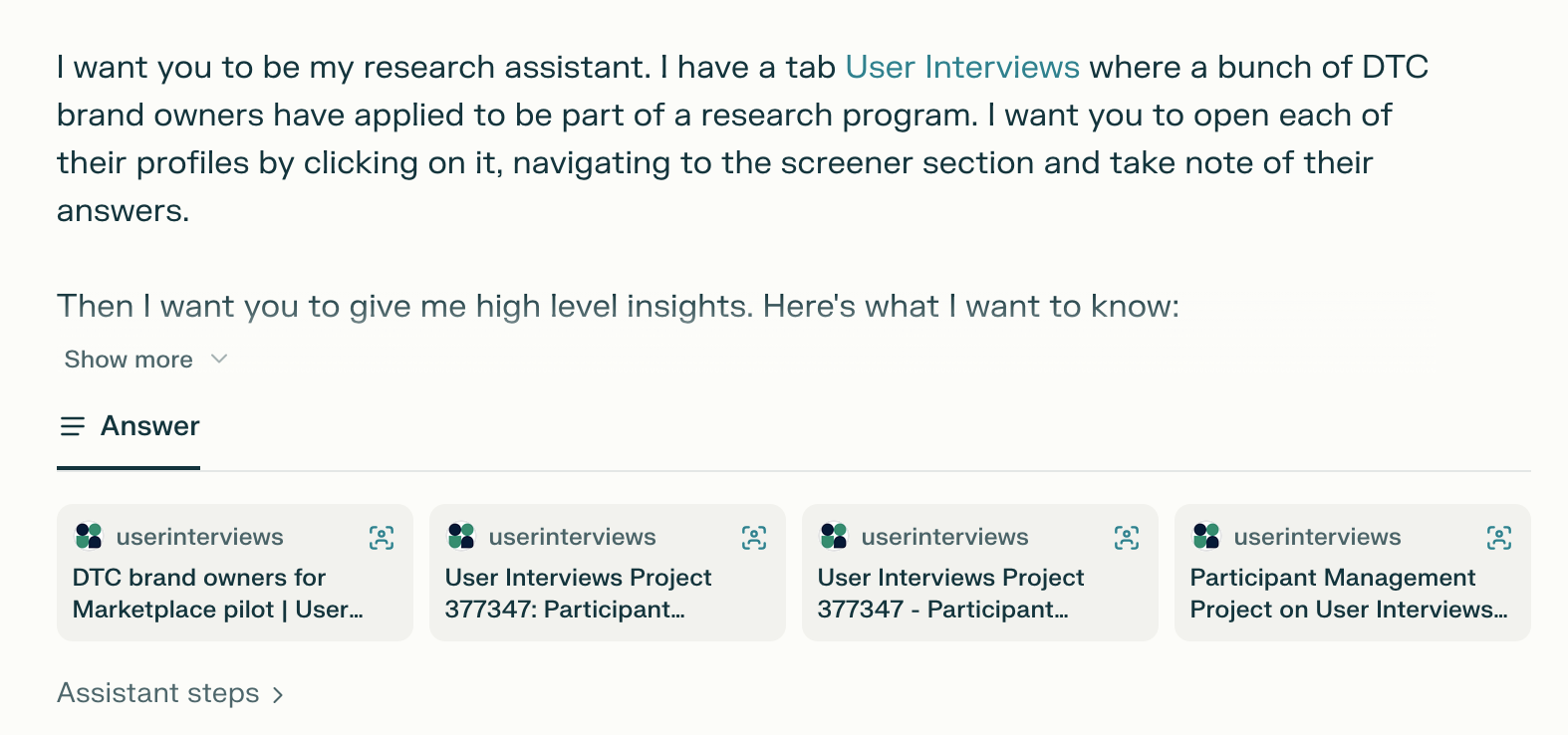1568x735 pixels.
Task: Open source titled 'DTC brand owners for Marketplace pilot'
Action: (217, 594)
